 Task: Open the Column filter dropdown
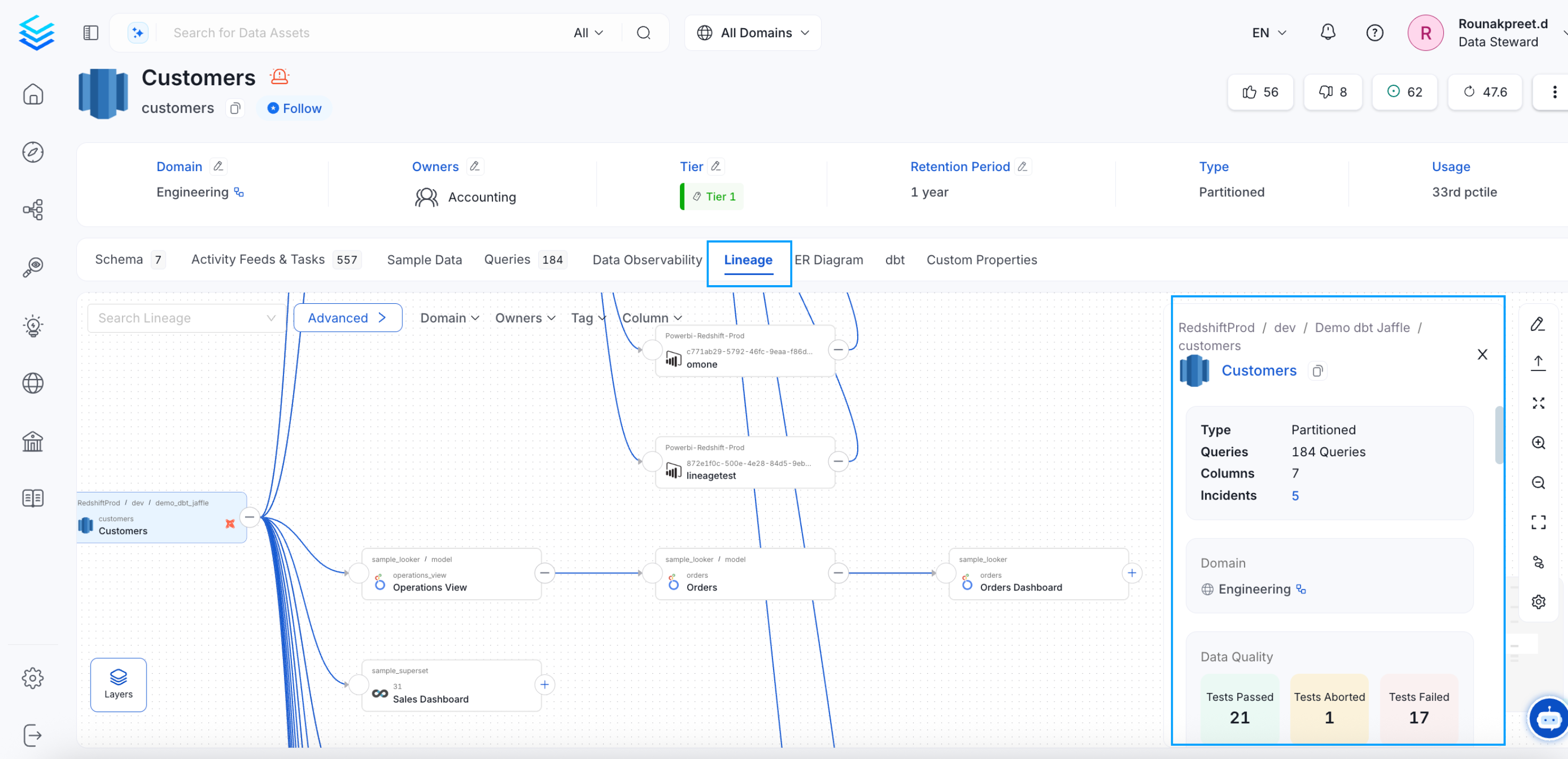tap(651, 317)
